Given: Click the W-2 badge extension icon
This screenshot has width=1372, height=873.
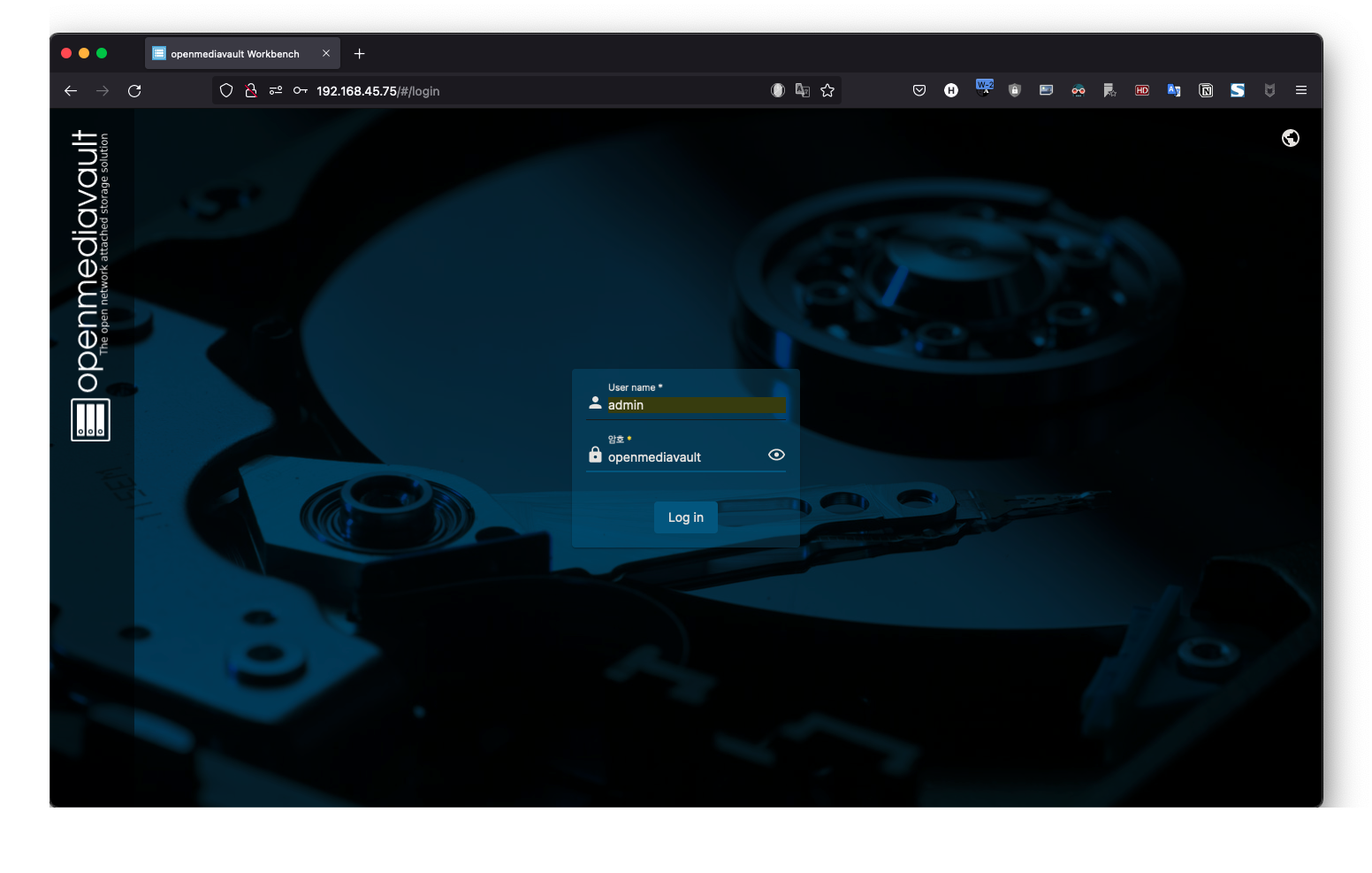Looking at the screenshot, I should pyautogui.click(x=984, y=88).
